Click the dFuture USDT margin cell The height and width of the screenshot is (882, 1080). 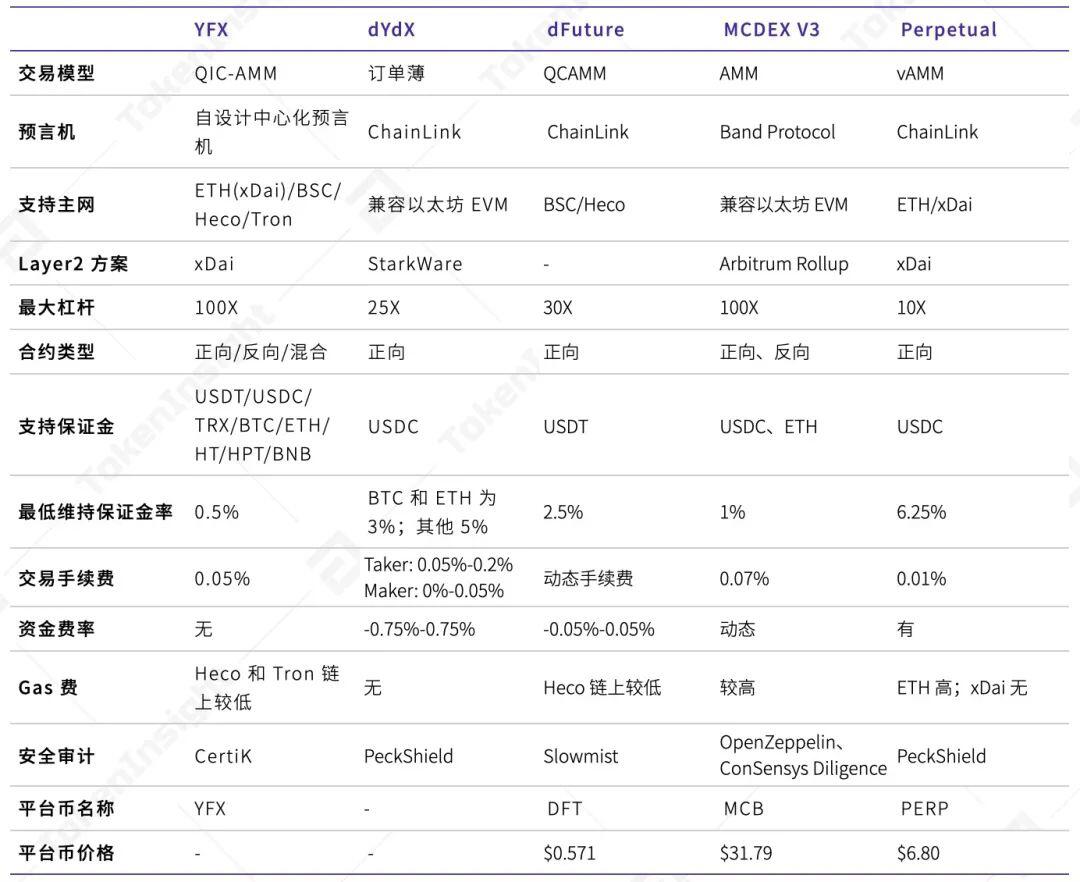(565, 426)
